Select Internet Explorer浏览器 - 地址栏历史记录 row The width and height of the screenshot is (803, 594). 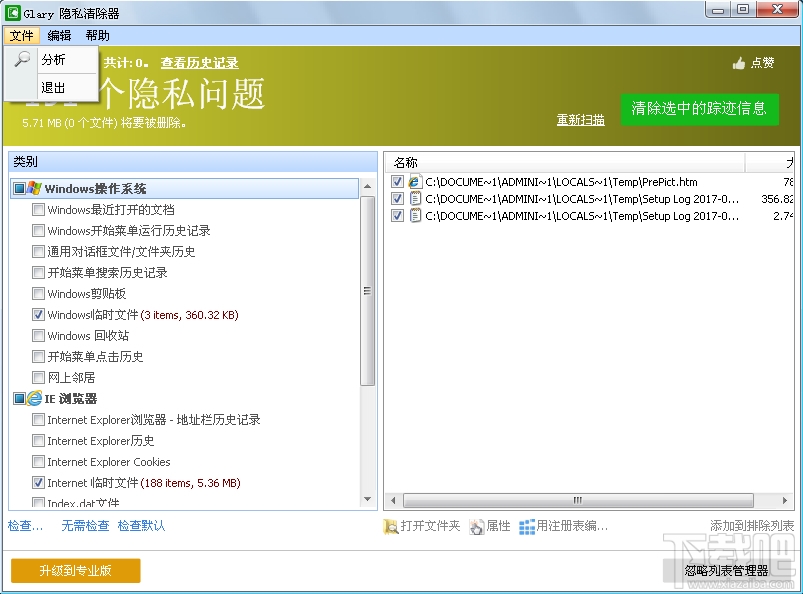[x=154, y=419]
